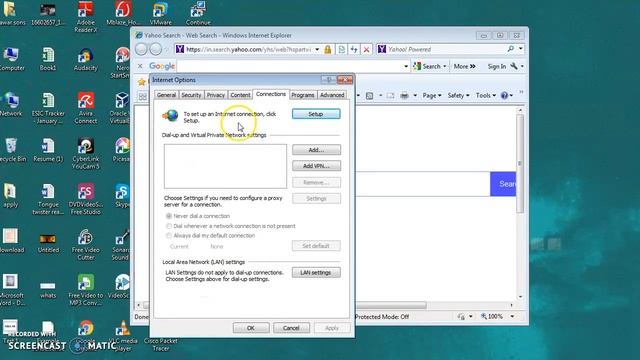
Task: Open the Google toolbar search box dropdown
Action: (x=406, y=66)
